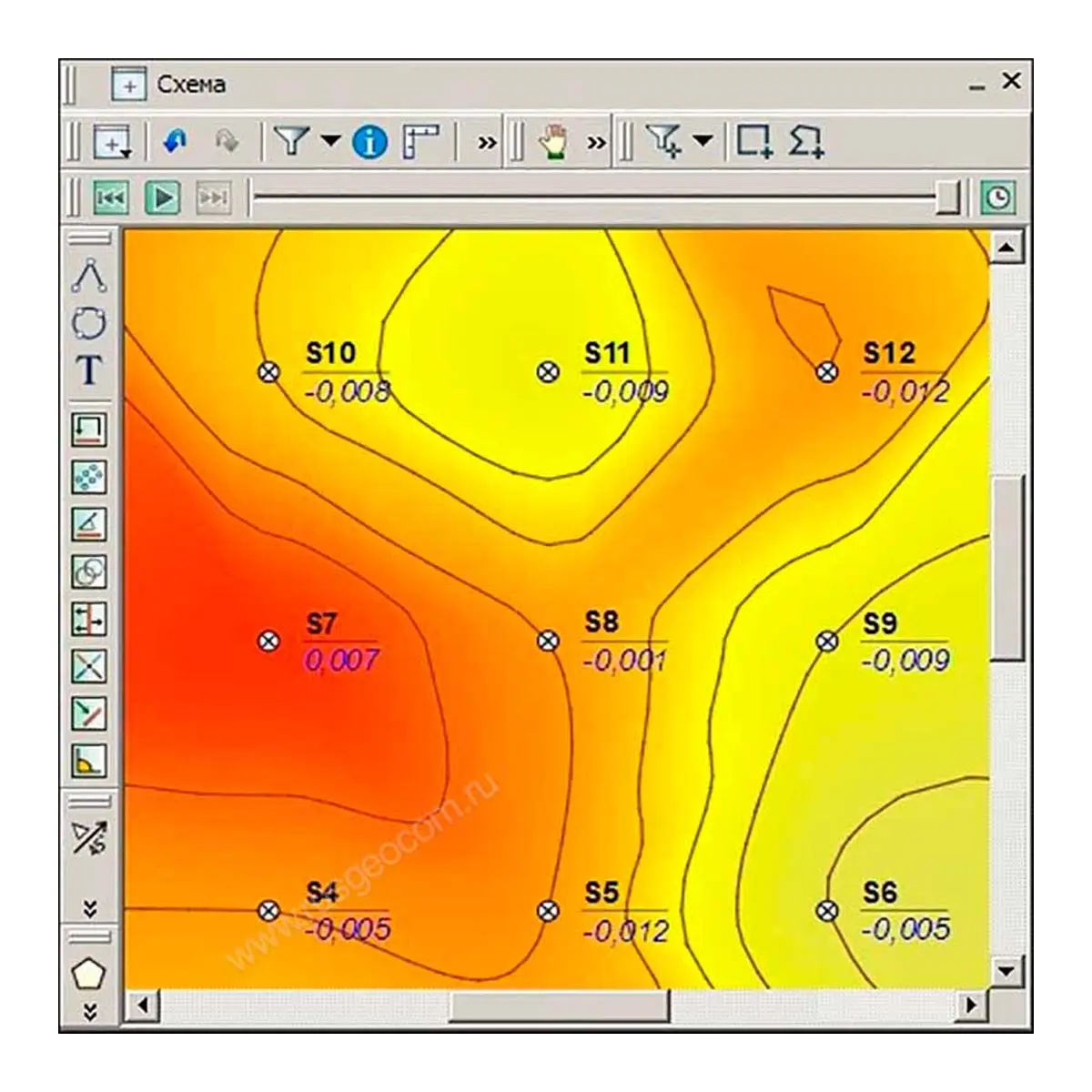The image size is (1092, 1092).
Task: Expand the funnel filter dropdown arrow
Action: coord(330,141)
